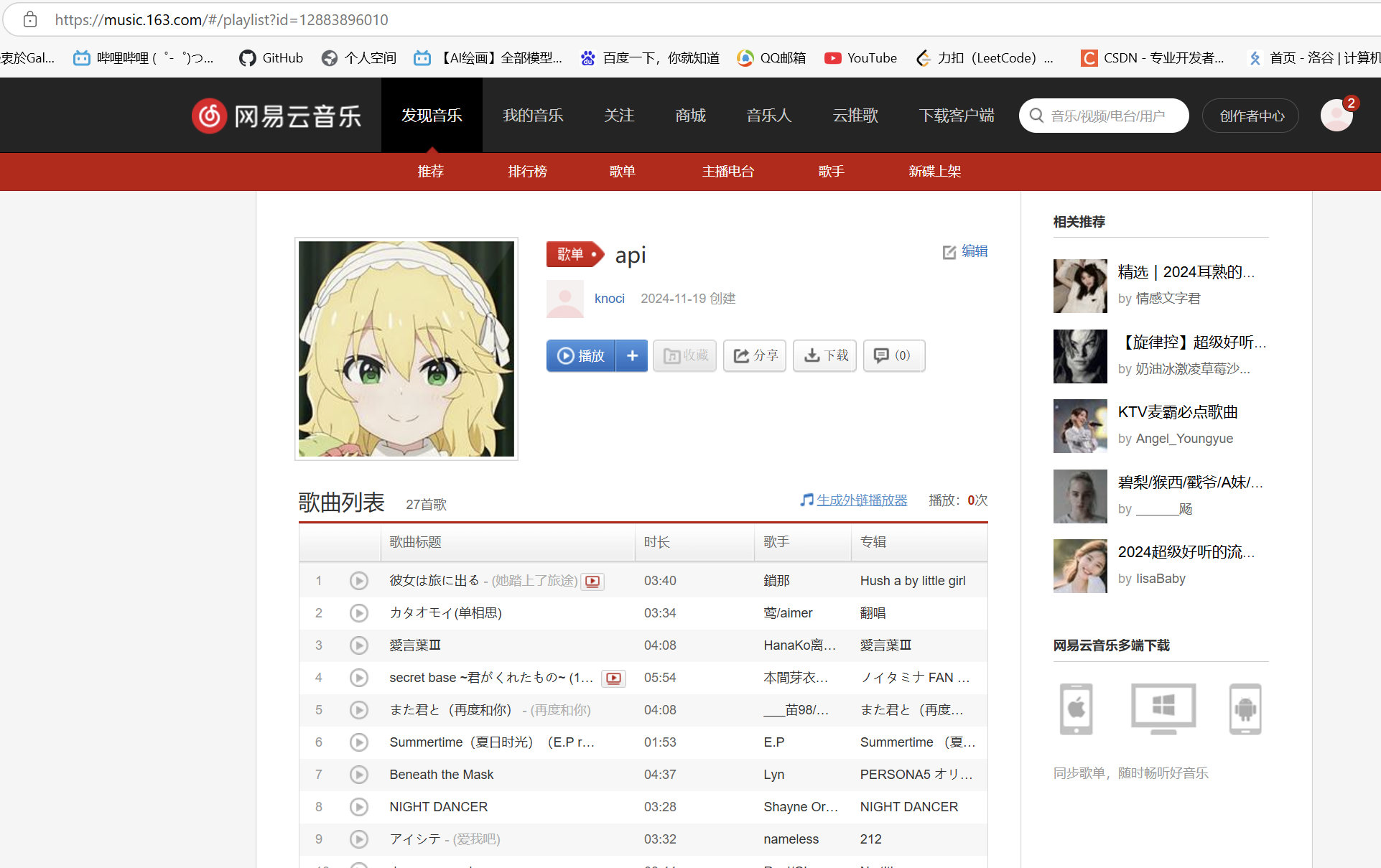Click the 播放 play all button

pyautogui.click(x=581, y=355)
